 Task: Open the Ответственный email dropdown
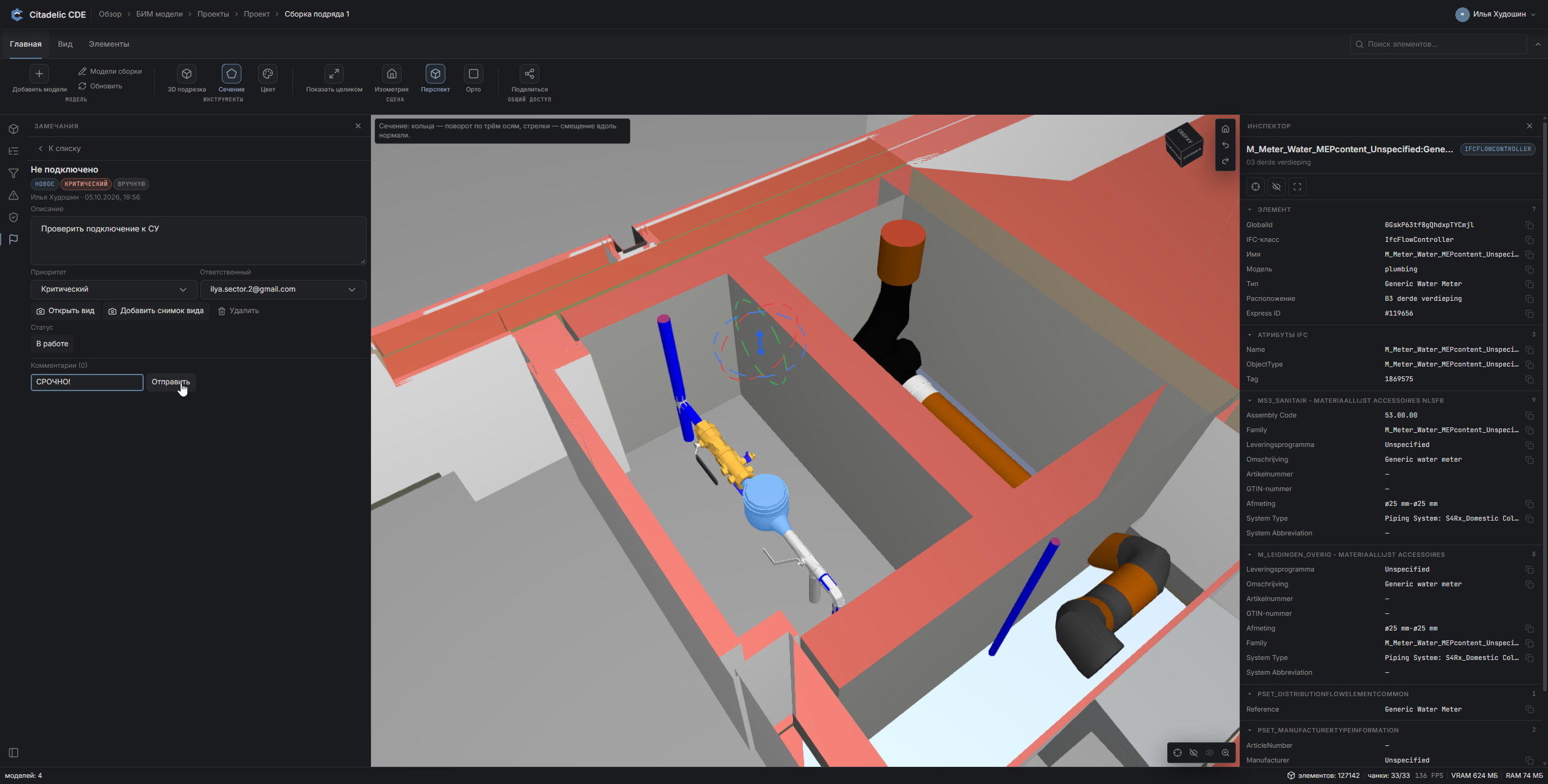pos(283,289)
